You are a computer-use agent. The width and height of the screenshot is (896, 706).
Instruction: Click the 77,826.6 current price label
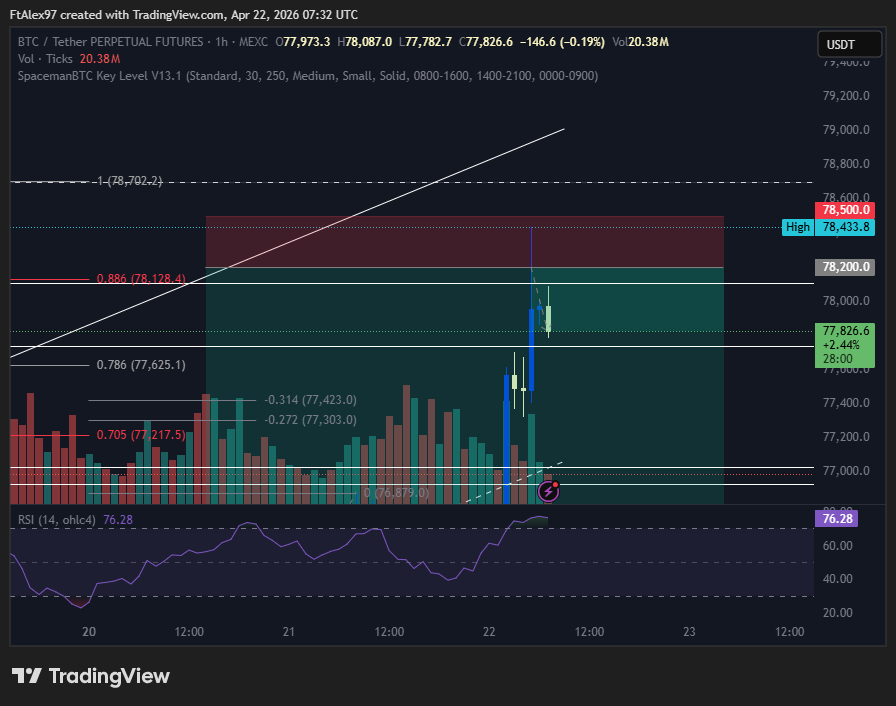(x=845, y=345)
